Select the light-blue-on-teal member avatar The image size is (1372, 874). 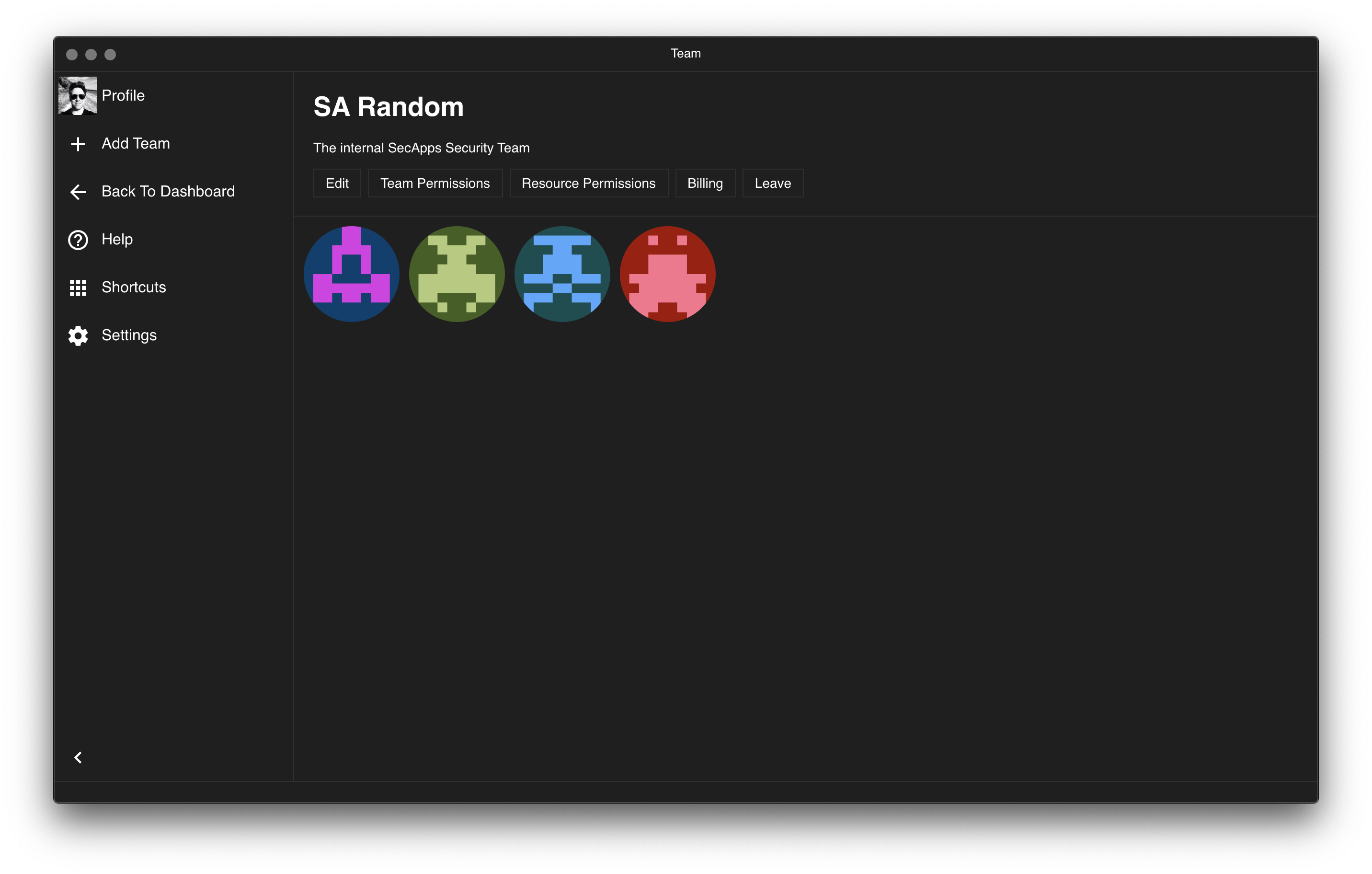point(562,274)
